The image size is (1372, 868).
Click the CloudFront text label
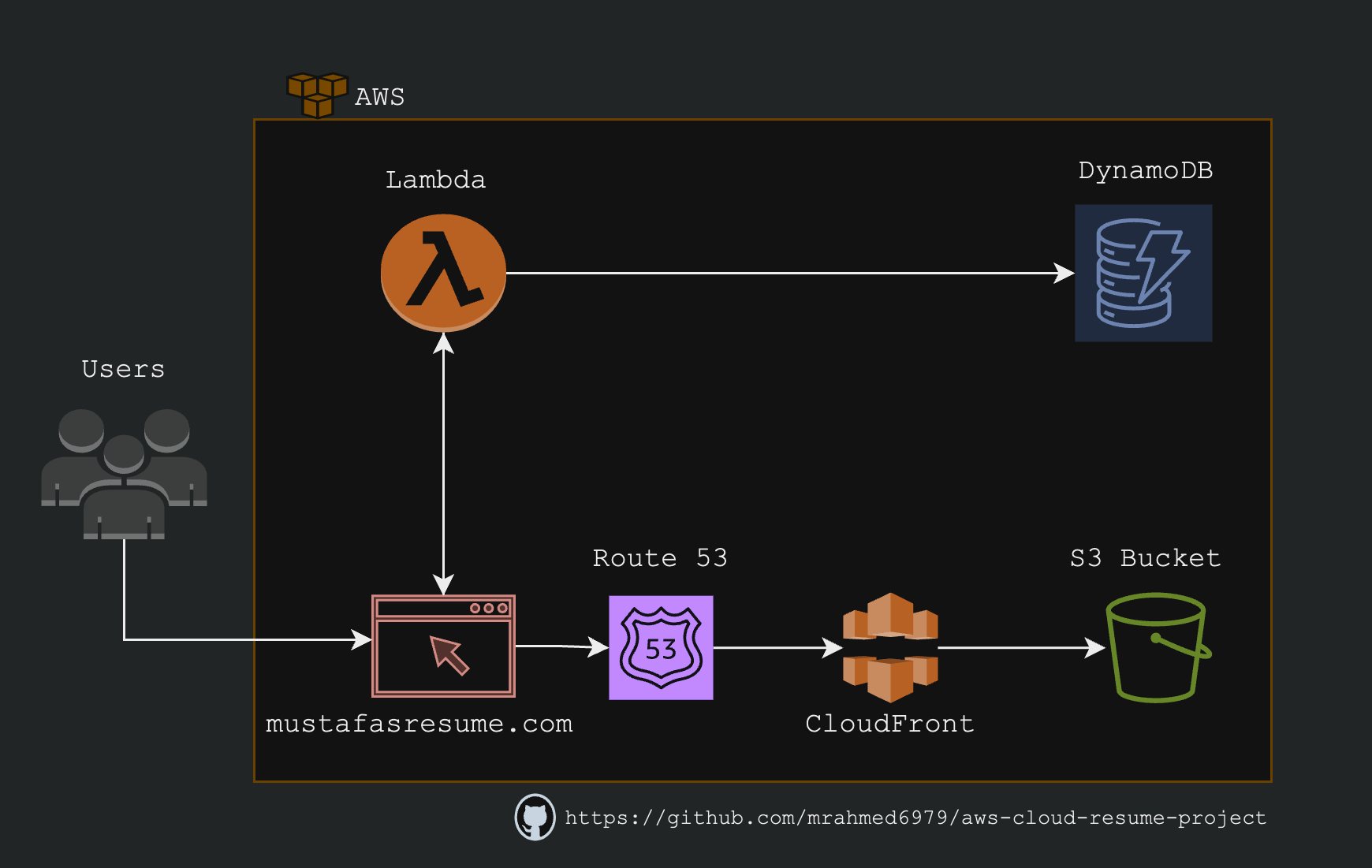click(x=889, y=724)
